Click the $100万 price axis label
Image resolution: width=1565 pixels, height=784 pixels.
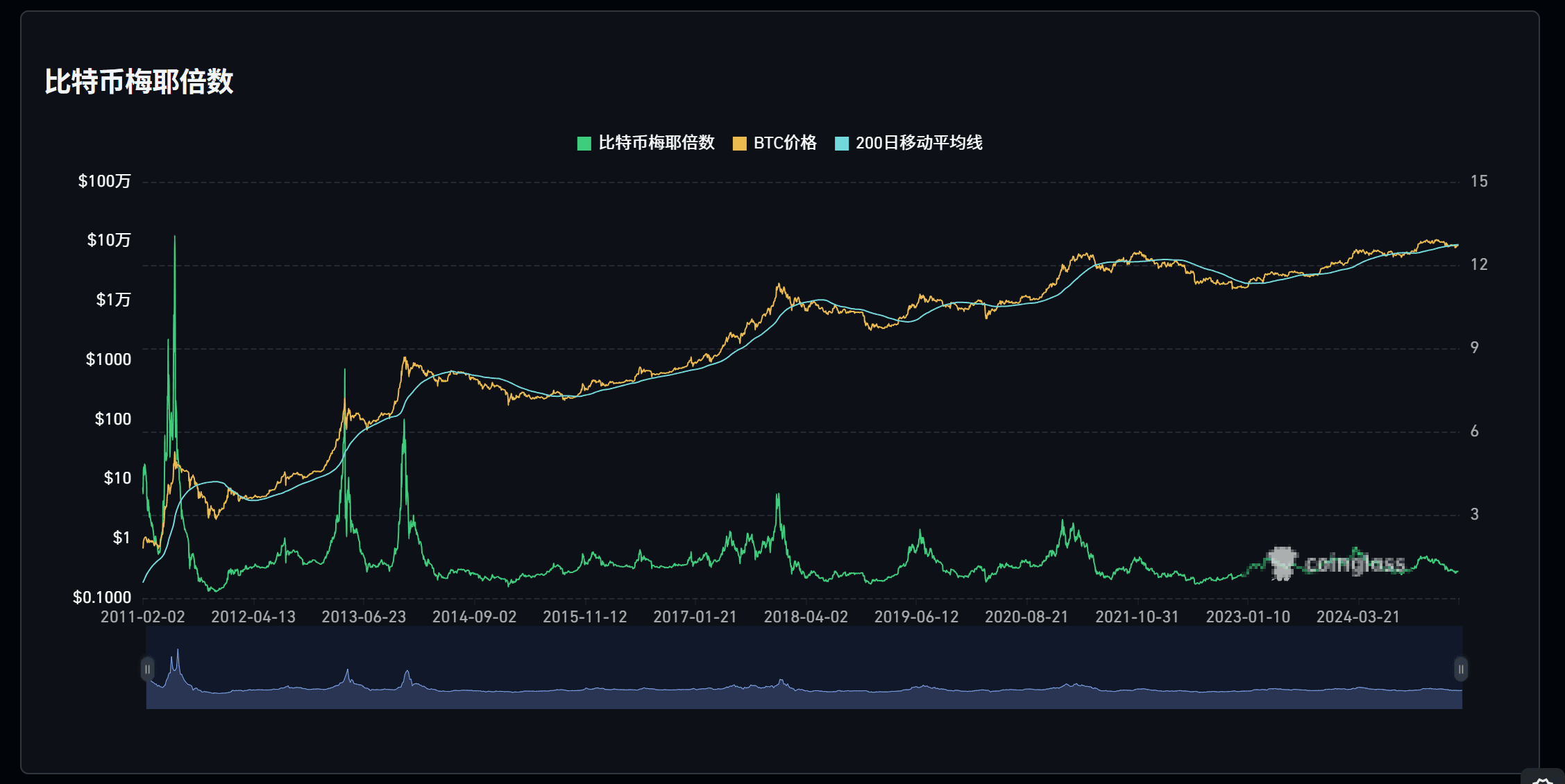[x=104, y=181]
